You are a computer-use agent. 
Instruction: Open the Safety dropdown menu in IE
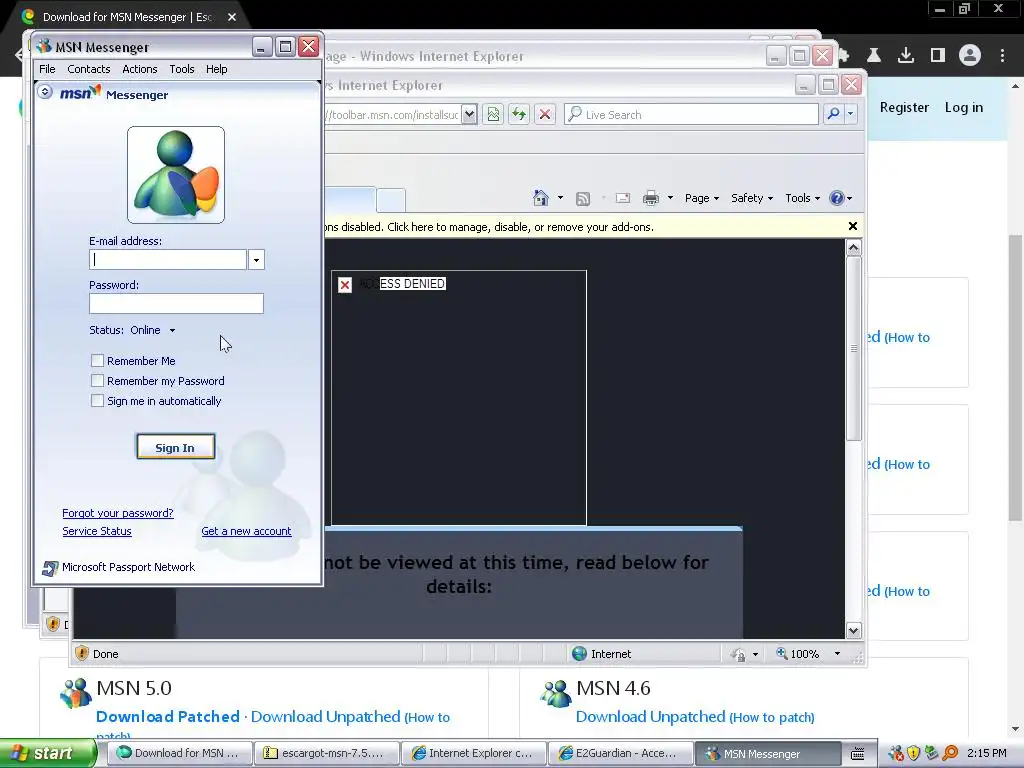752,198
